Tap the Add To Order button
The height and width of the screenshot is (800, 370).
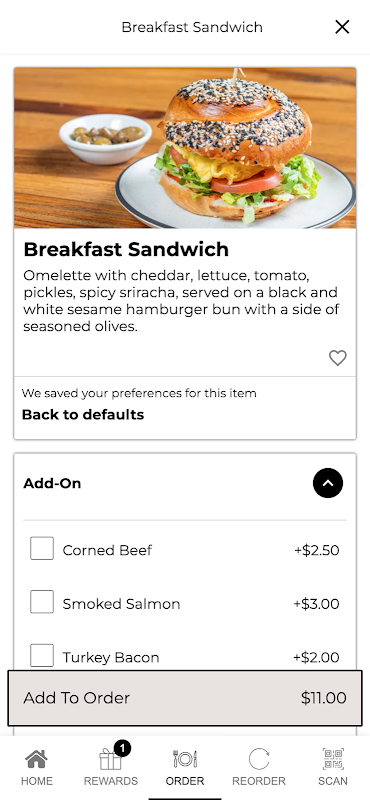(x=185, y=698)
